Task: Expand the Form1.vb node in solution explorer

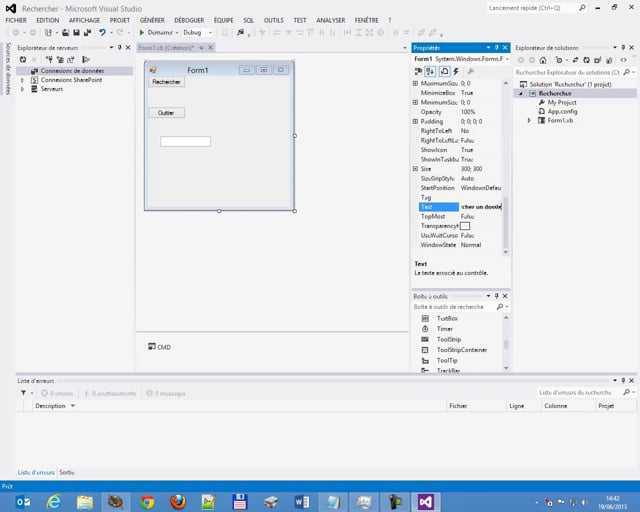Action: point(529,120)
